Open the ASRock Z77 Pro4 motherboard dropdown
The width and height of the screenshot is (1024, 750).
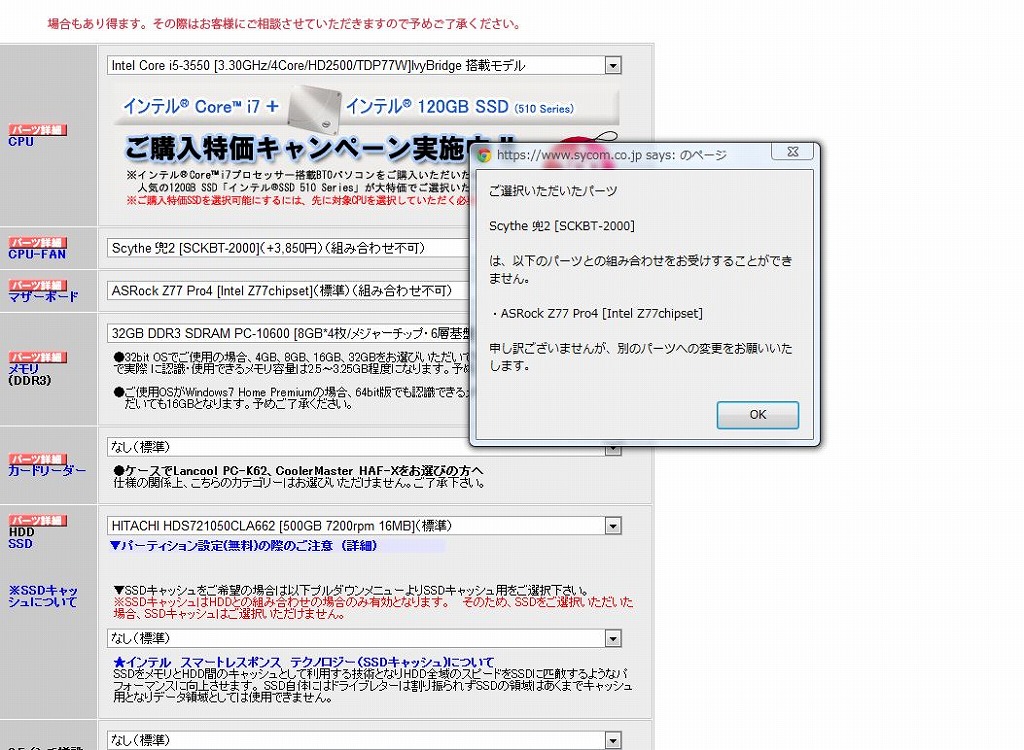(288, 291)
